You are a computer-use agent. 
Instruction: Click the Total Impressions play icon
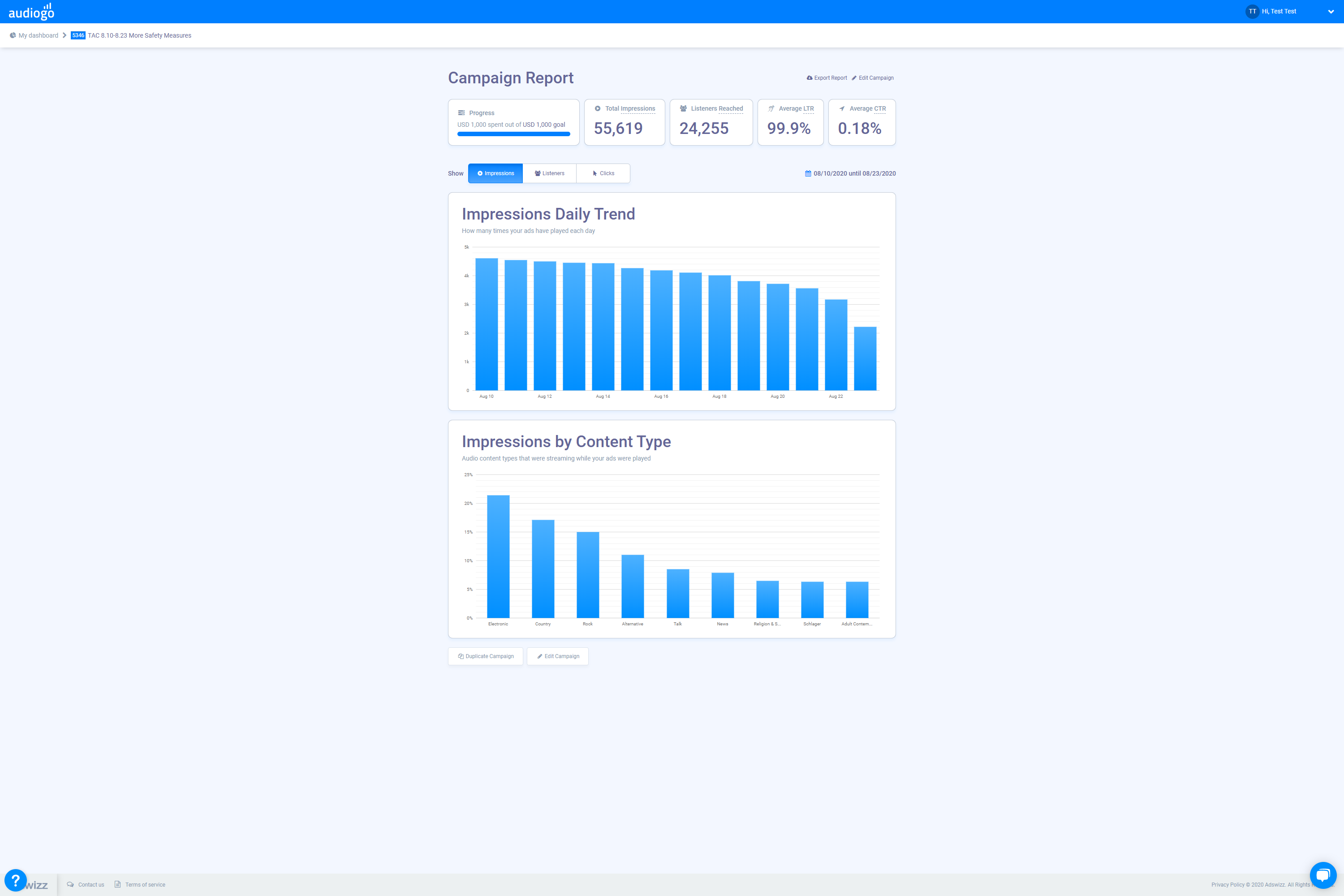597,108
